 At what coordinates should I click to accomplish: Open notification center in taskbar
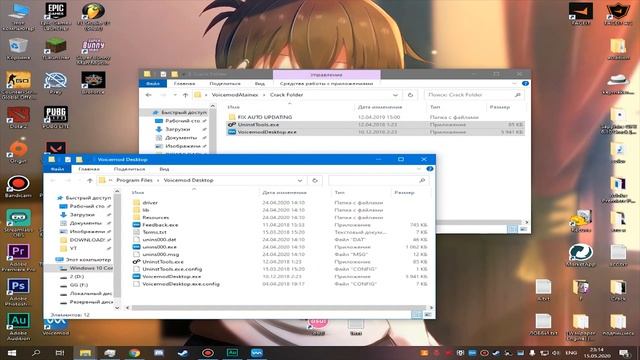[624, 353]
